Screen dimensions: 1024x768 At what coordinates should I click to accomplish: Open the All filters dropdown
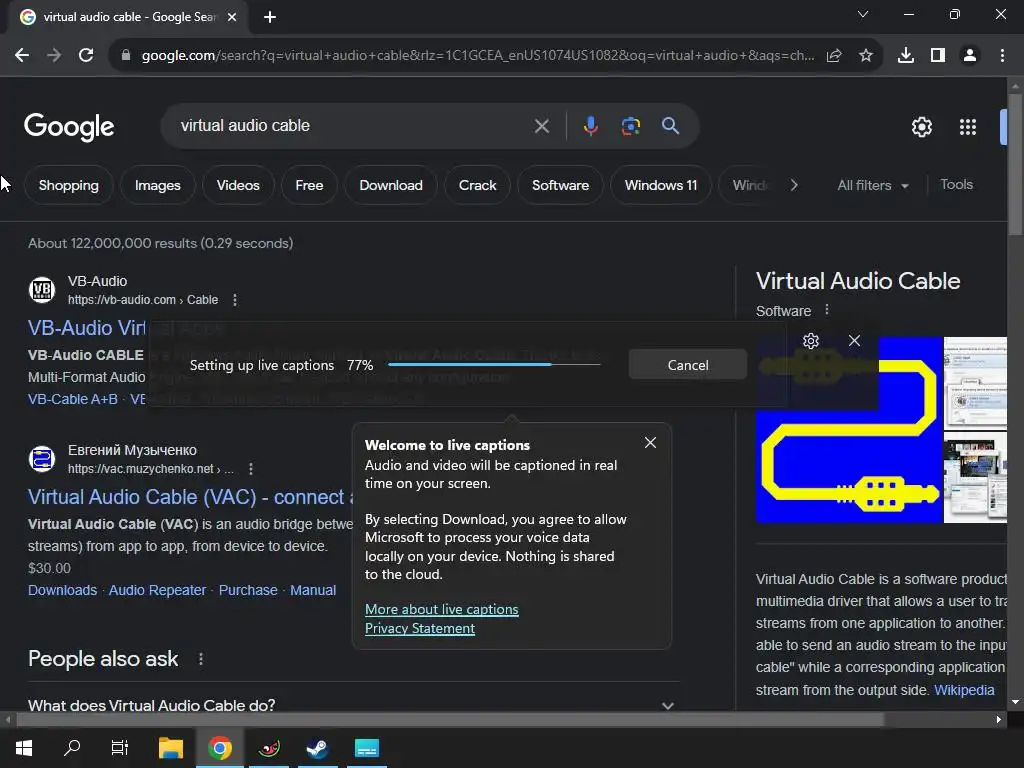click(872, 185)
